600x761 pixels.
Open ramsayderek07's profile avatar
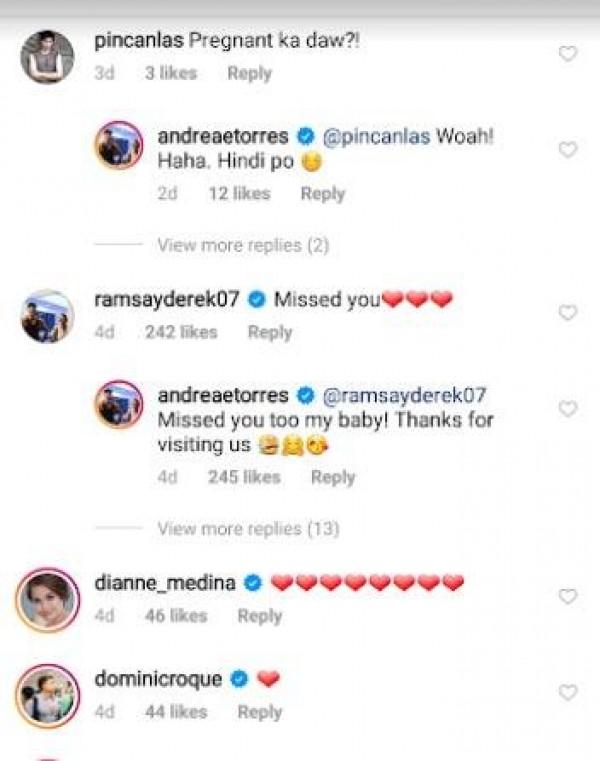pos(47,316)
